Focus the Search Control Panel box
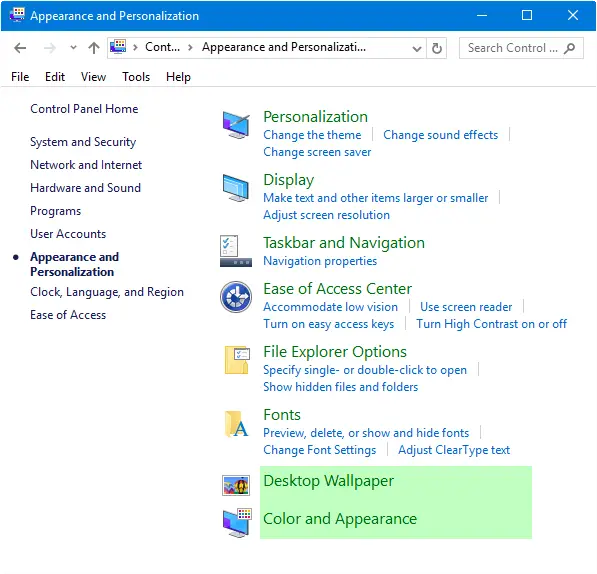The width and height of the screenshot is (597, 574). click(x=521, y=48)
